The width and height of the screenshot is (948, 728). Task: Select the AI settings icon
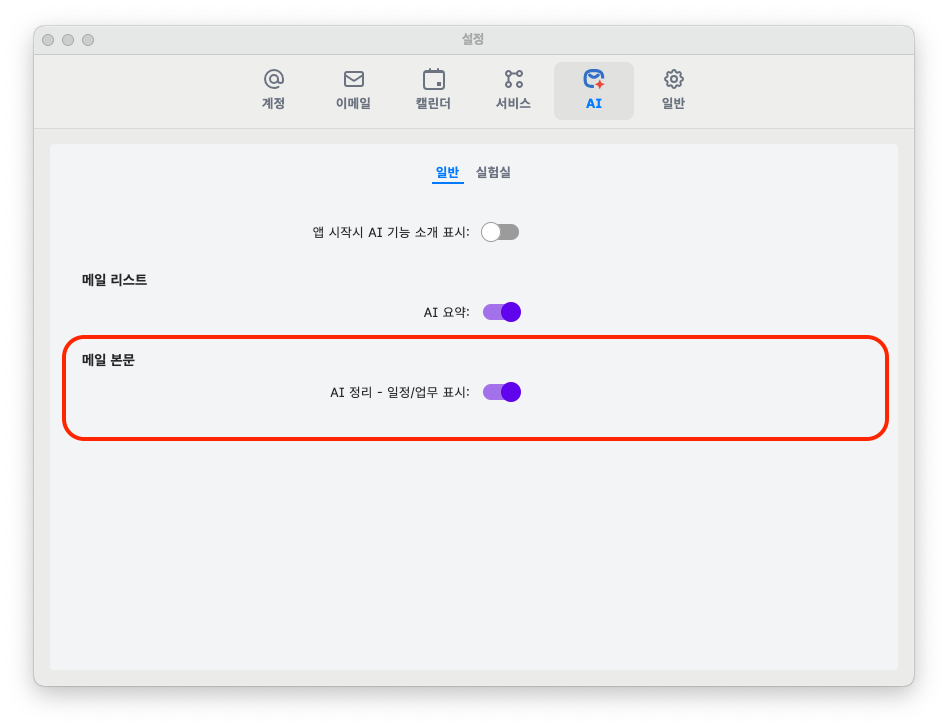pos(594,90)
